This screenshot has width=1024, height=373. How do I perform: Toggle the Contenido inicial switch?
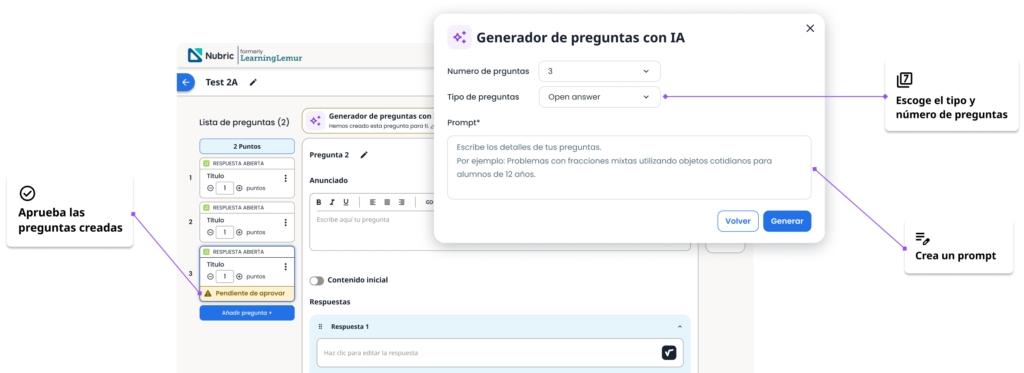(317, 280)
